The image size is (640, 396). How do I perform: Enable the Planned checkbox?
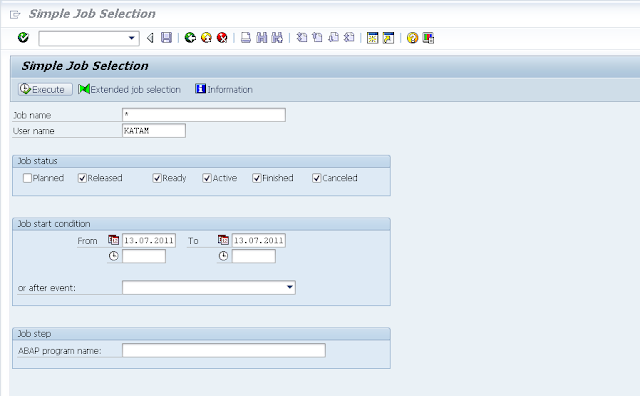27,178
